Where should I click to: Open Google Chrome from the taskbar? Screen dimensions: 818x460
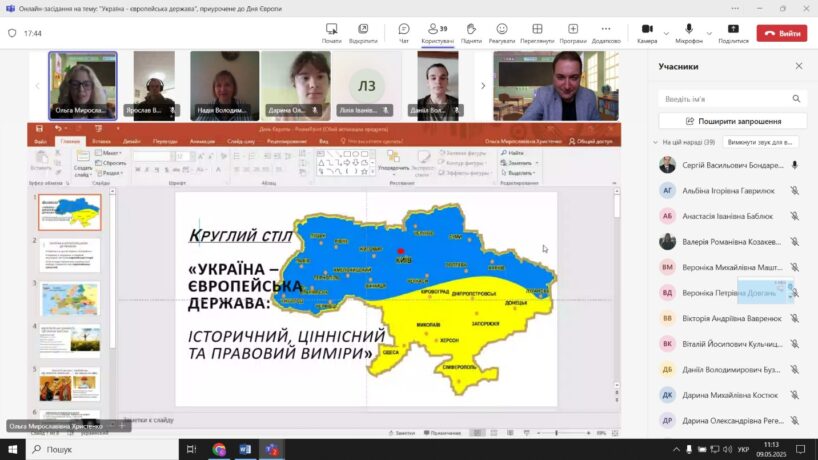coord(219,449)
